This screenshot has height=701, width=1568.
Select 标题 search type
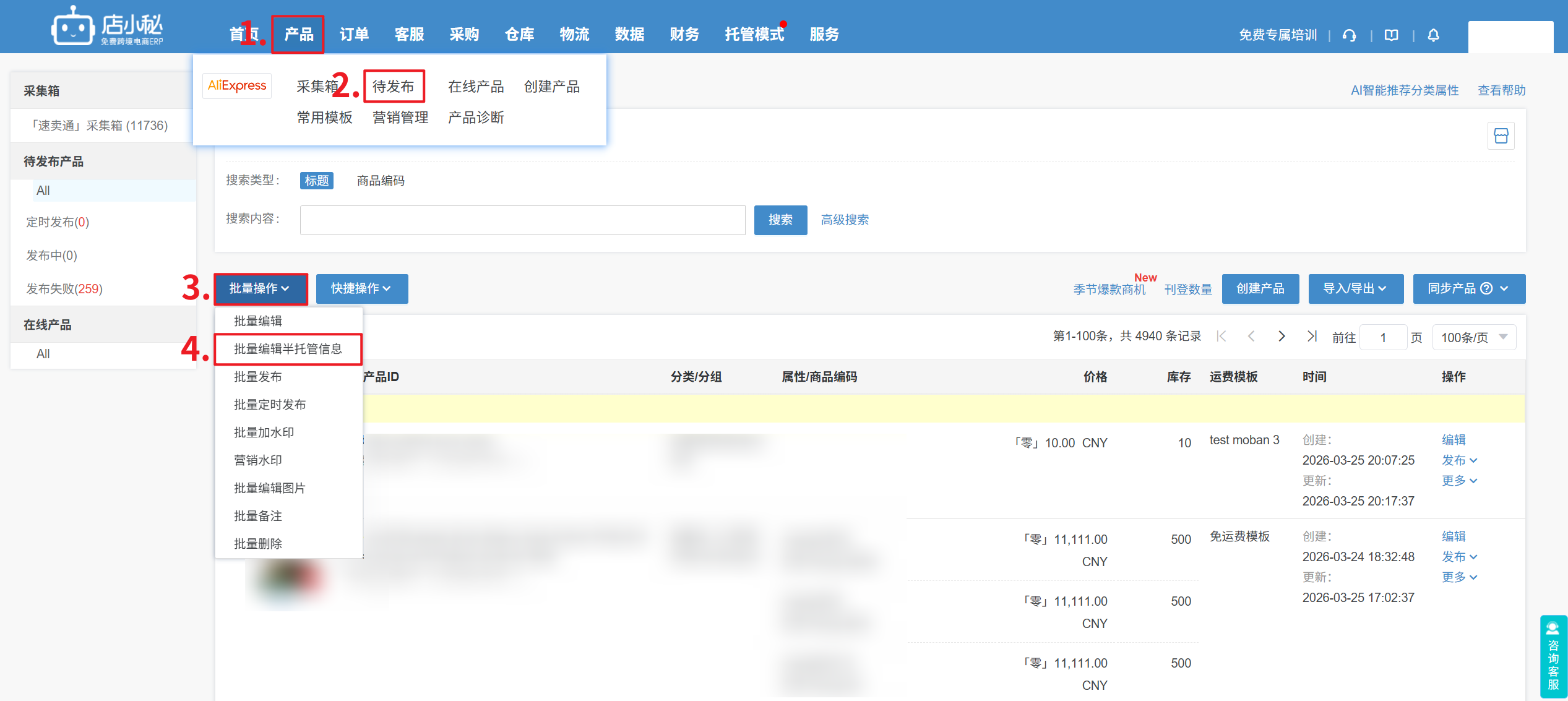click(x=317, y=181)
